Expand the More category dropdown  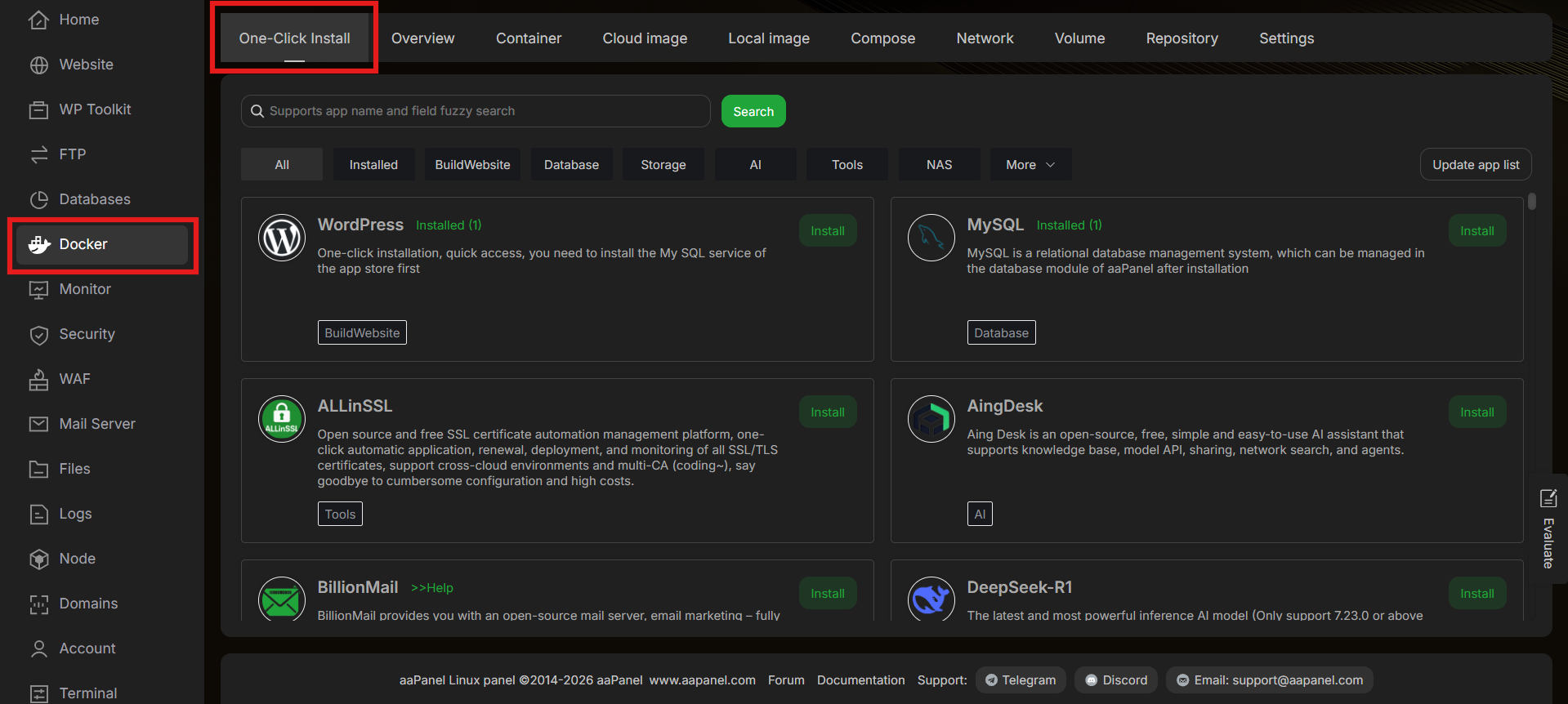tap(1030, 164)
